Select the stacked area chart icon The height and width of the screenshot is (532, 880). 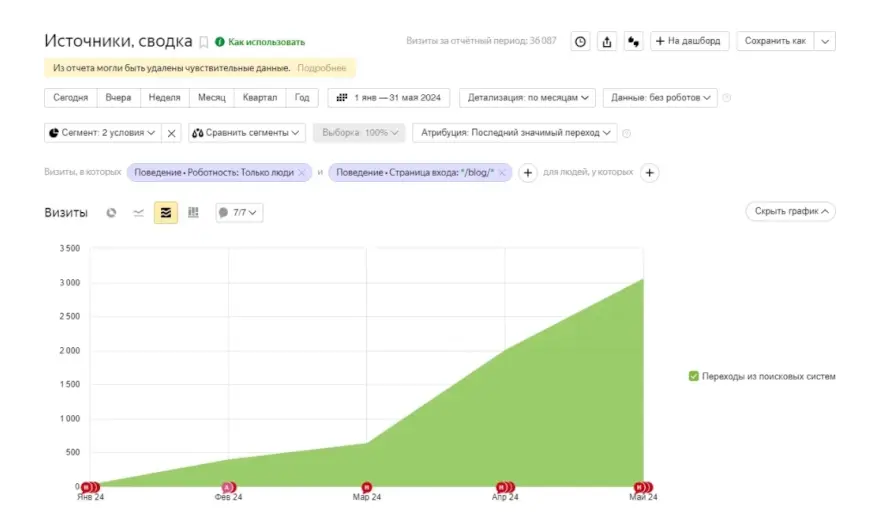coord(166,212)
